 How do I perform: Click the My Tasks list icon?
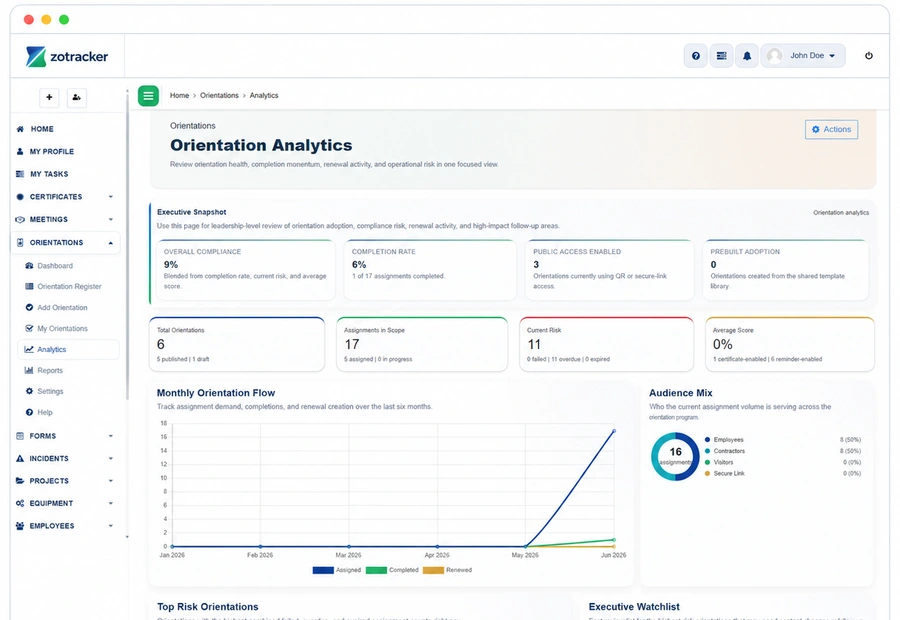tap(20, 174)
